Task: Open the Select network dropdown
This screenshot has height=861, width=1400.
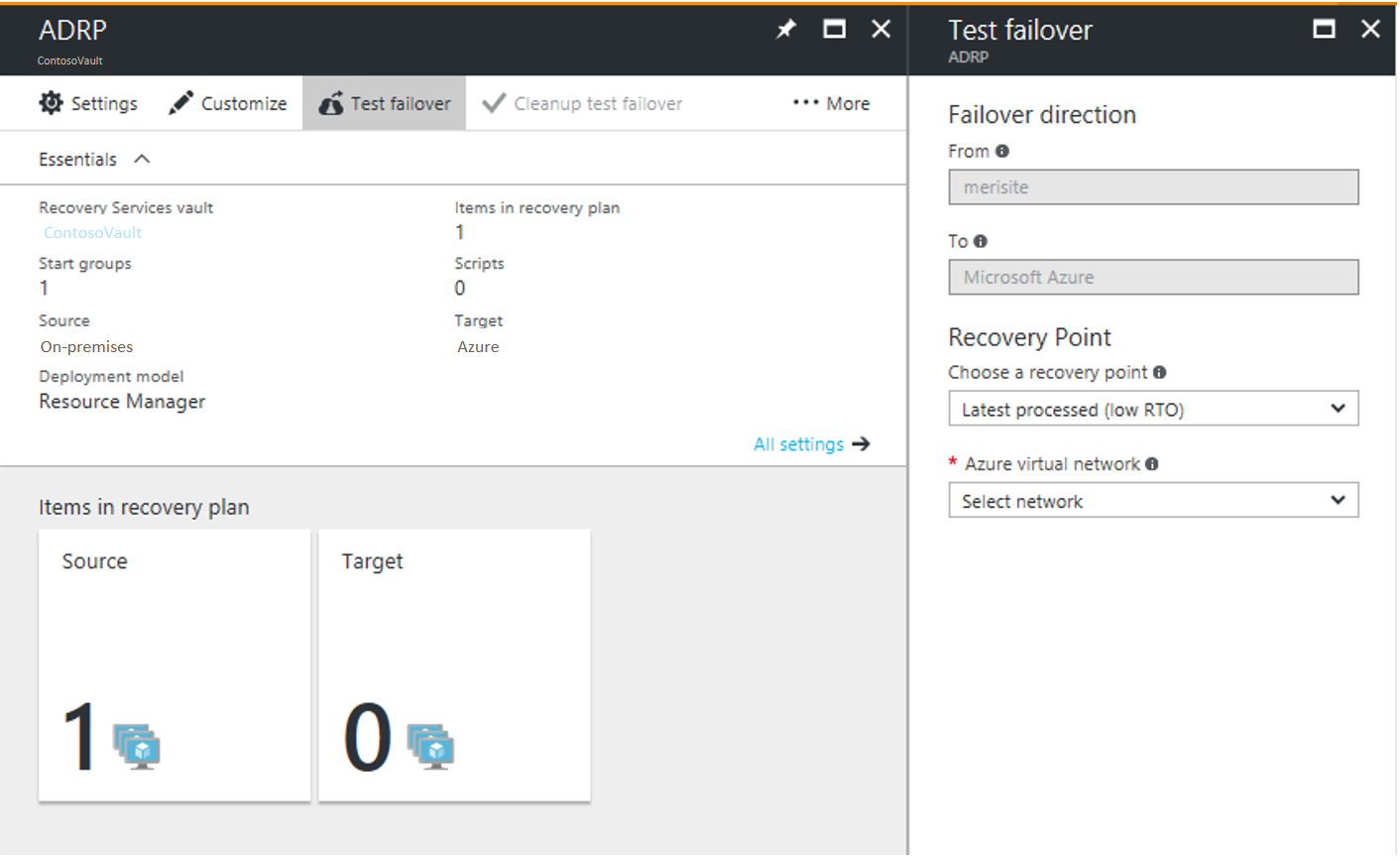Action: (x=1153, y=500)
